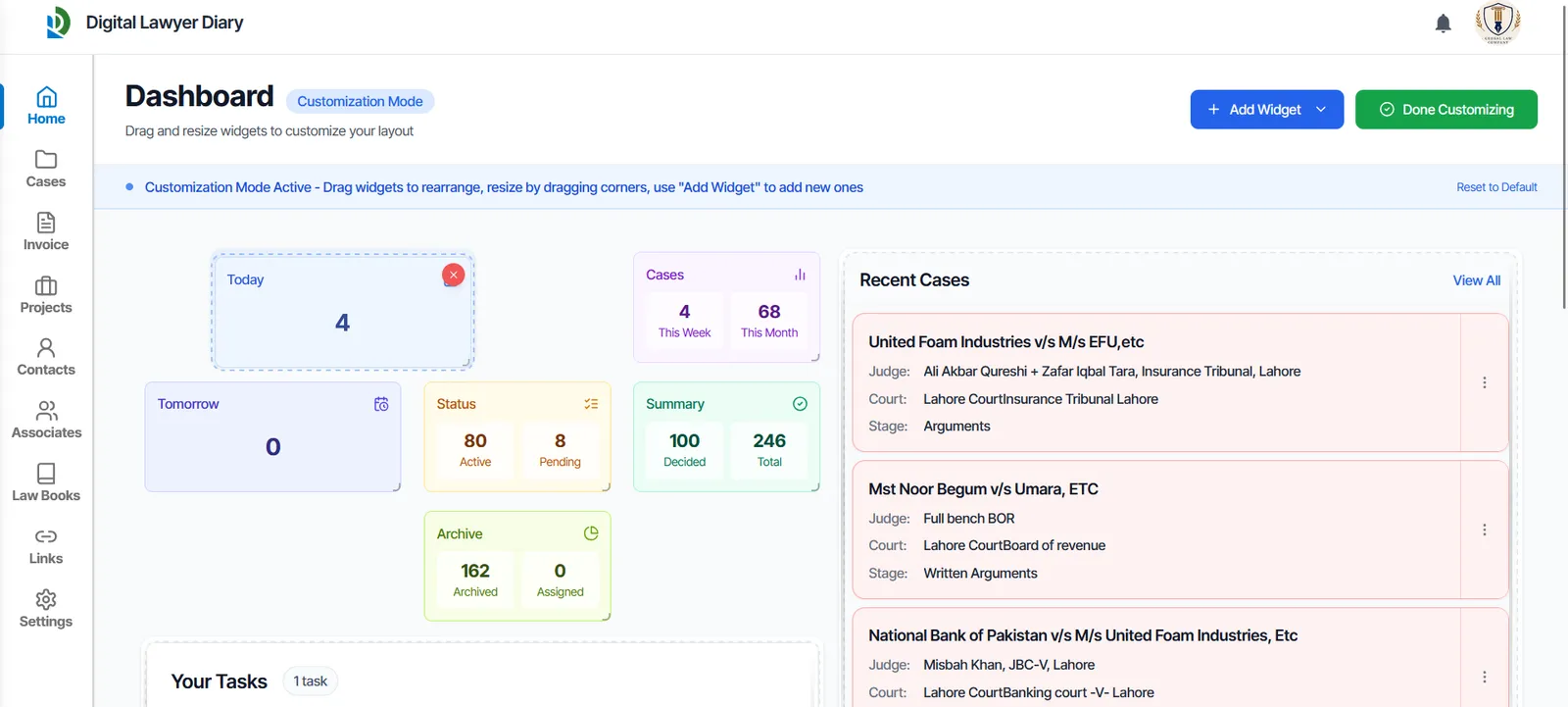This screenshot has height=707, width=1568.
Task: Click the Summary widget check-circle icon
Action: (800, 404)
